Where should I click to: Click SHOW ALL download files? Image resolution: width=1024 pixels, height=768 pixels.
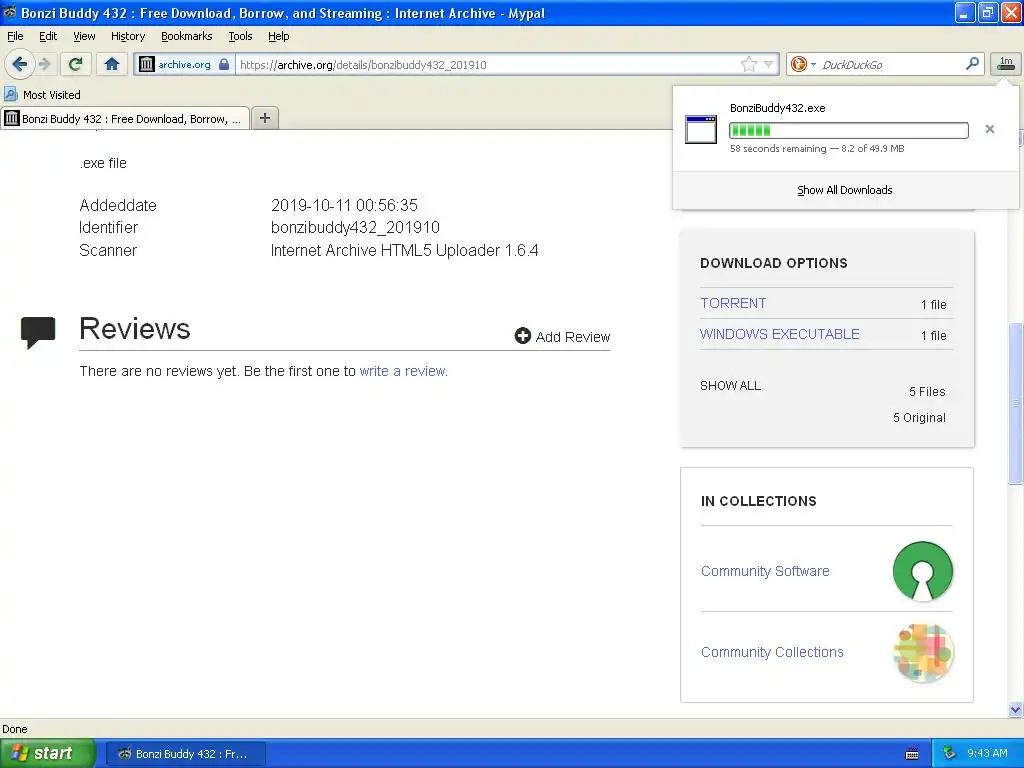point(730,385)
